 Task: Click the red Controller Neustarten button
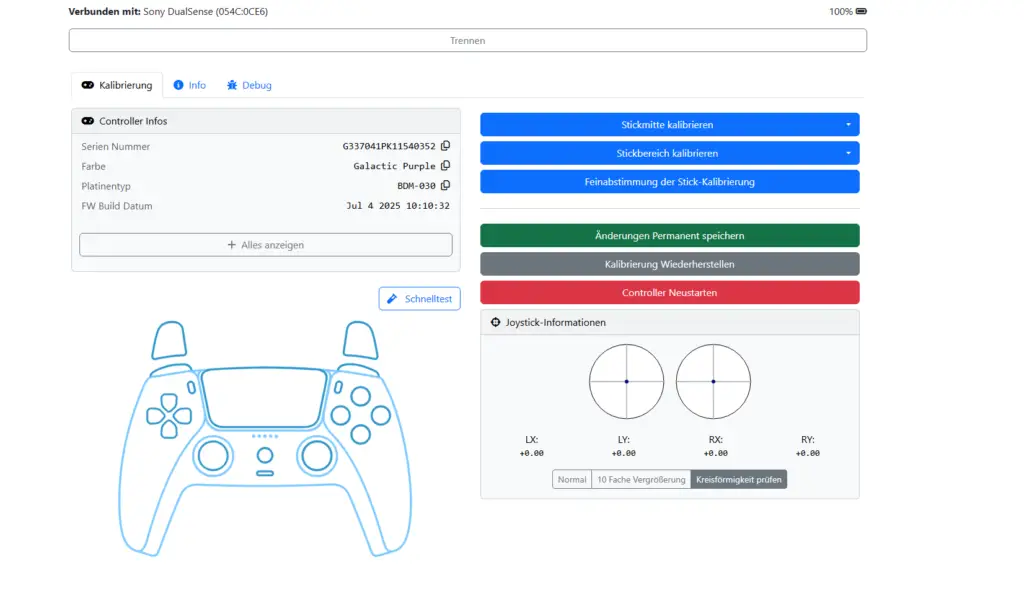coord(669,293)
